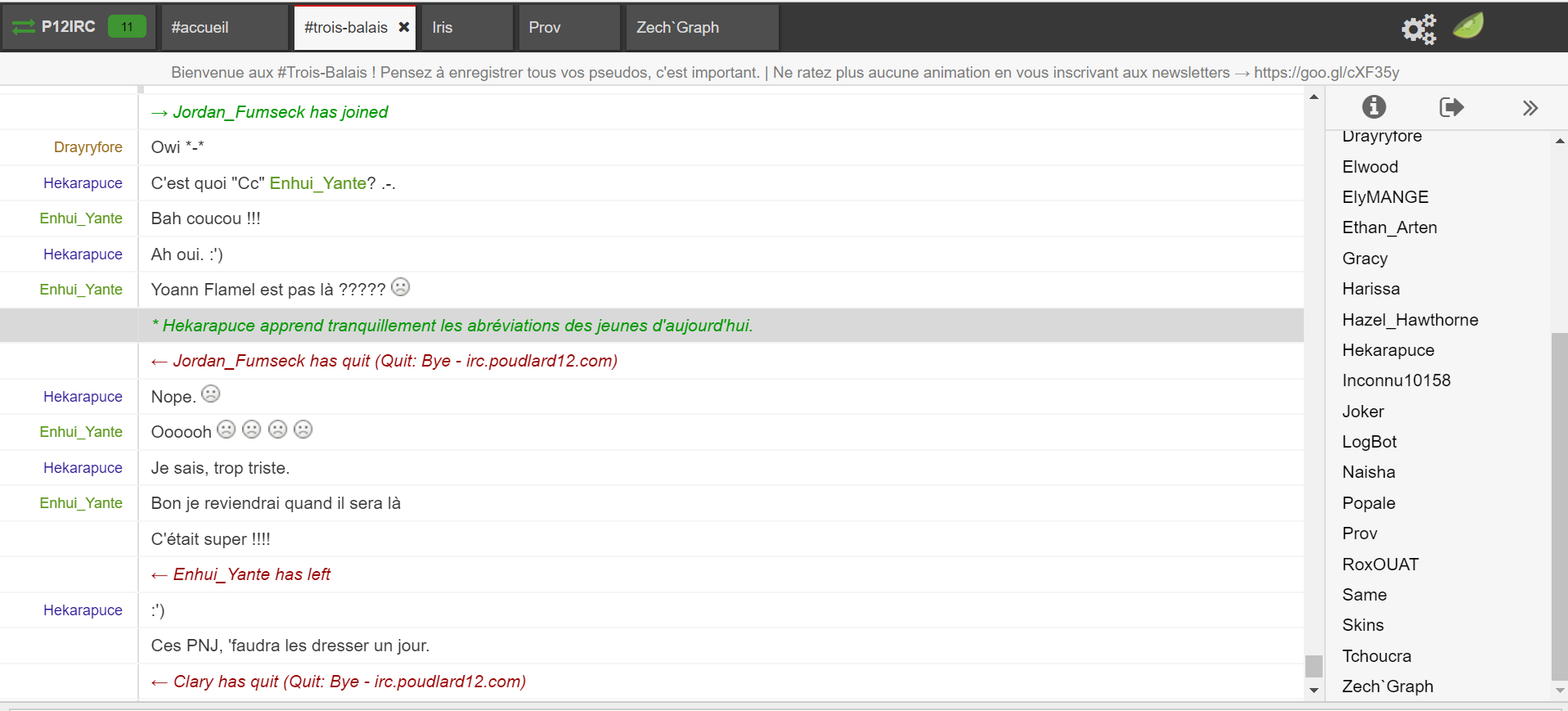The height and width of the screenshot is (711, 1568).
Task: Click the highlighted Hekarapuce action message
Action: coord(452,326)
